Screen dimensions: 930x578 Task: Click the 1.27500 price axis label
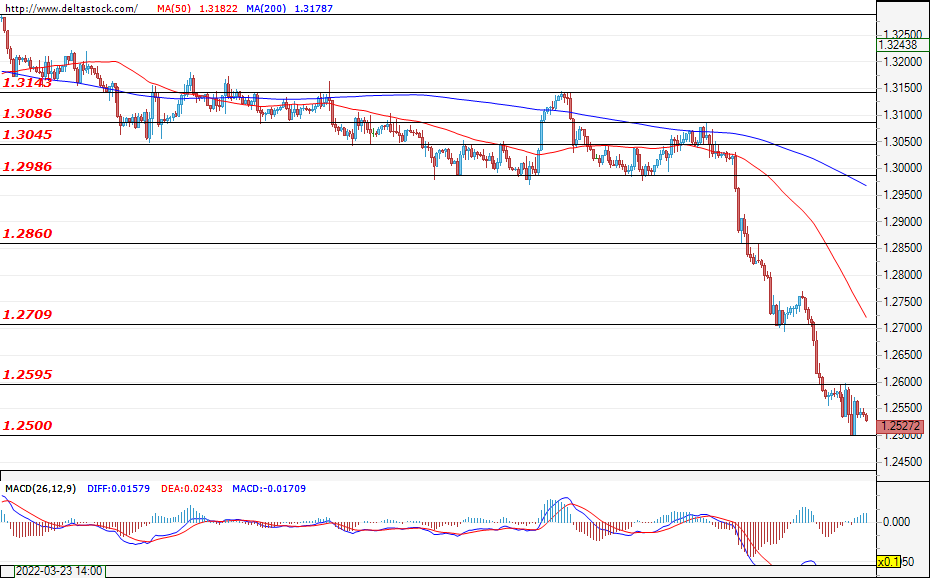(903, 302)
